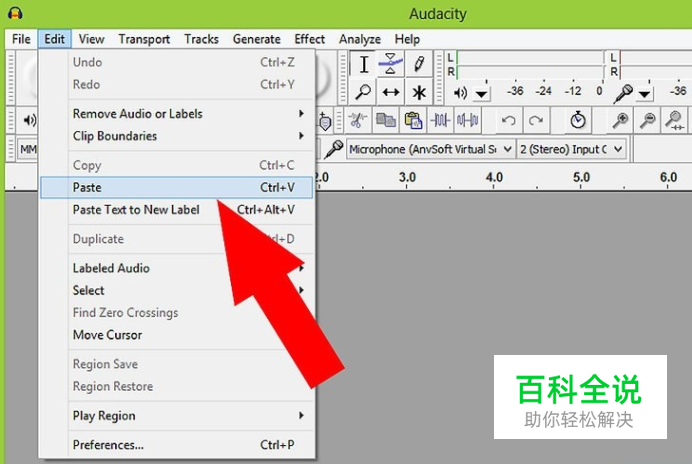The width and height of the screenshot is (692, 464).
Task: Expand Play Region submenu
Action: point(177,415)
